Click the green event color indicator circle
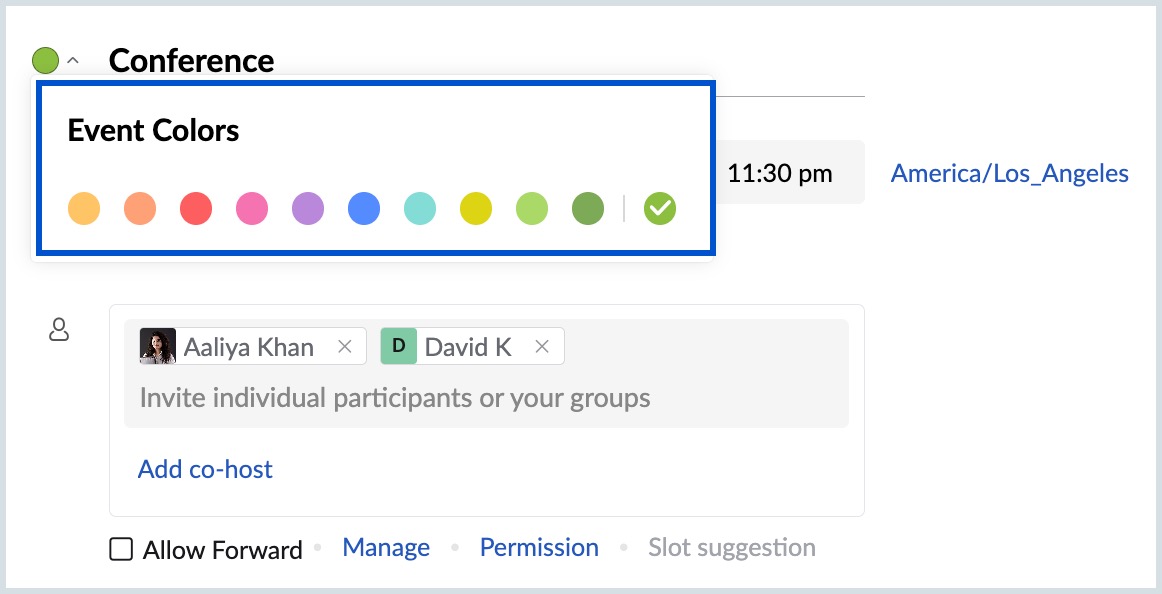The width and height of the screenshot is (1162, 594). [45, 61]
